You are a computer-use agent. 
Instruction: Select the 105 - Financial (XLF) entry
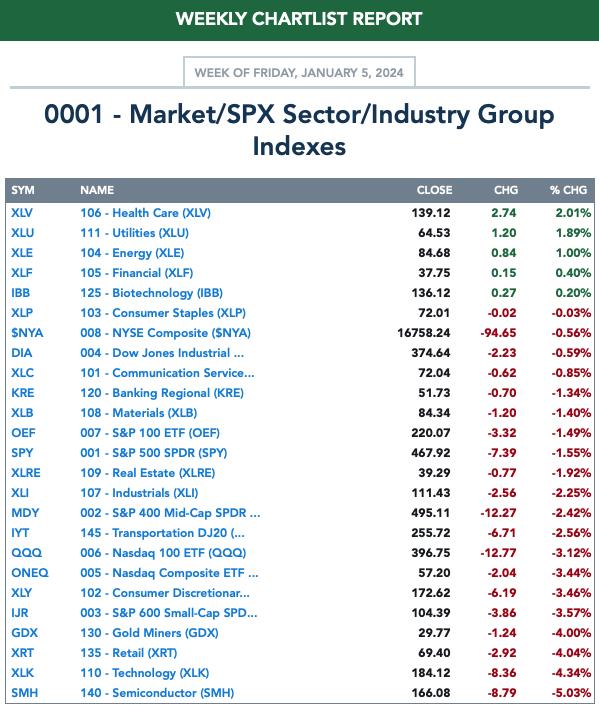(136, 273)
